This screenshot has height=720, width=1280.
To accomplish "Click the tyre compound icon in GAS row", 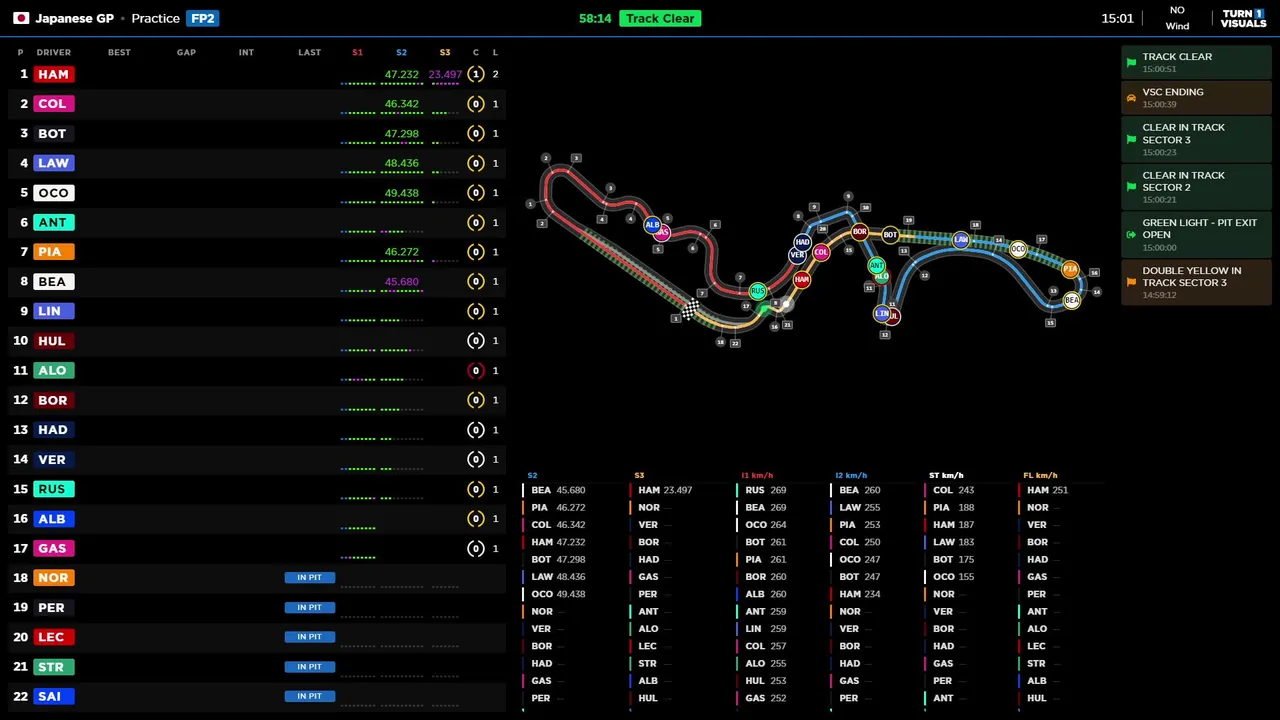I will [x=476, y=548].
